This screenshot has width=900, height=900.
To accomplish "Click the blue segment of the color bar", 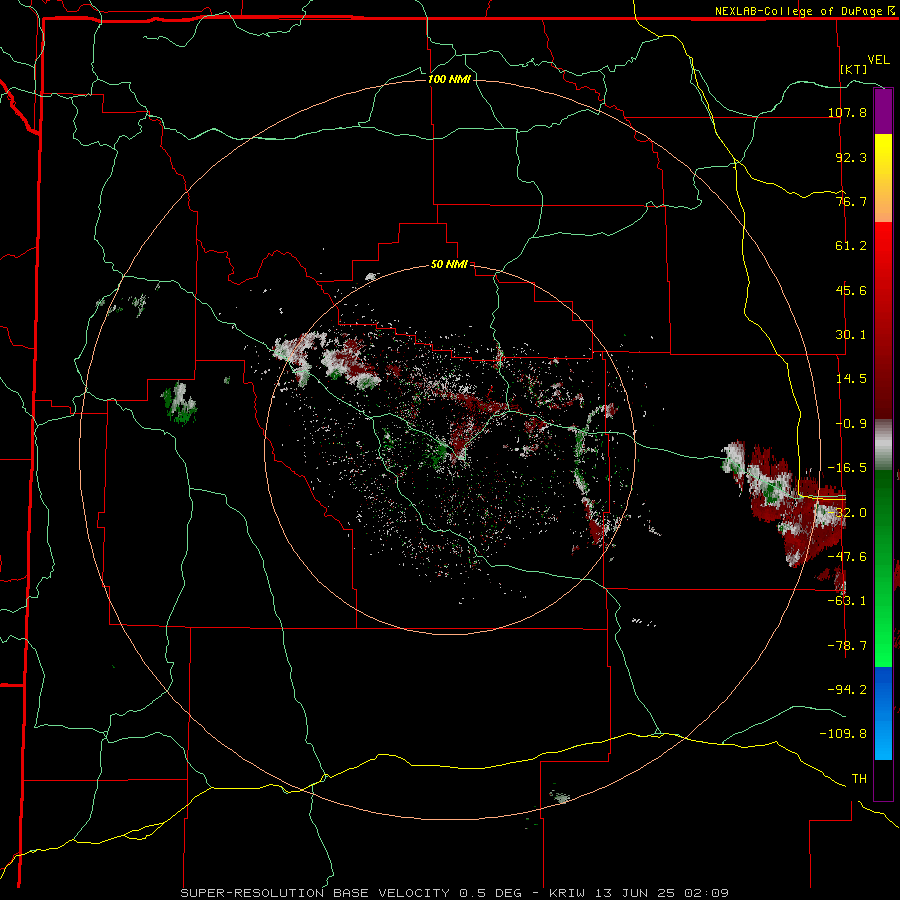I will pyautogui.click(x=883, y=713).
